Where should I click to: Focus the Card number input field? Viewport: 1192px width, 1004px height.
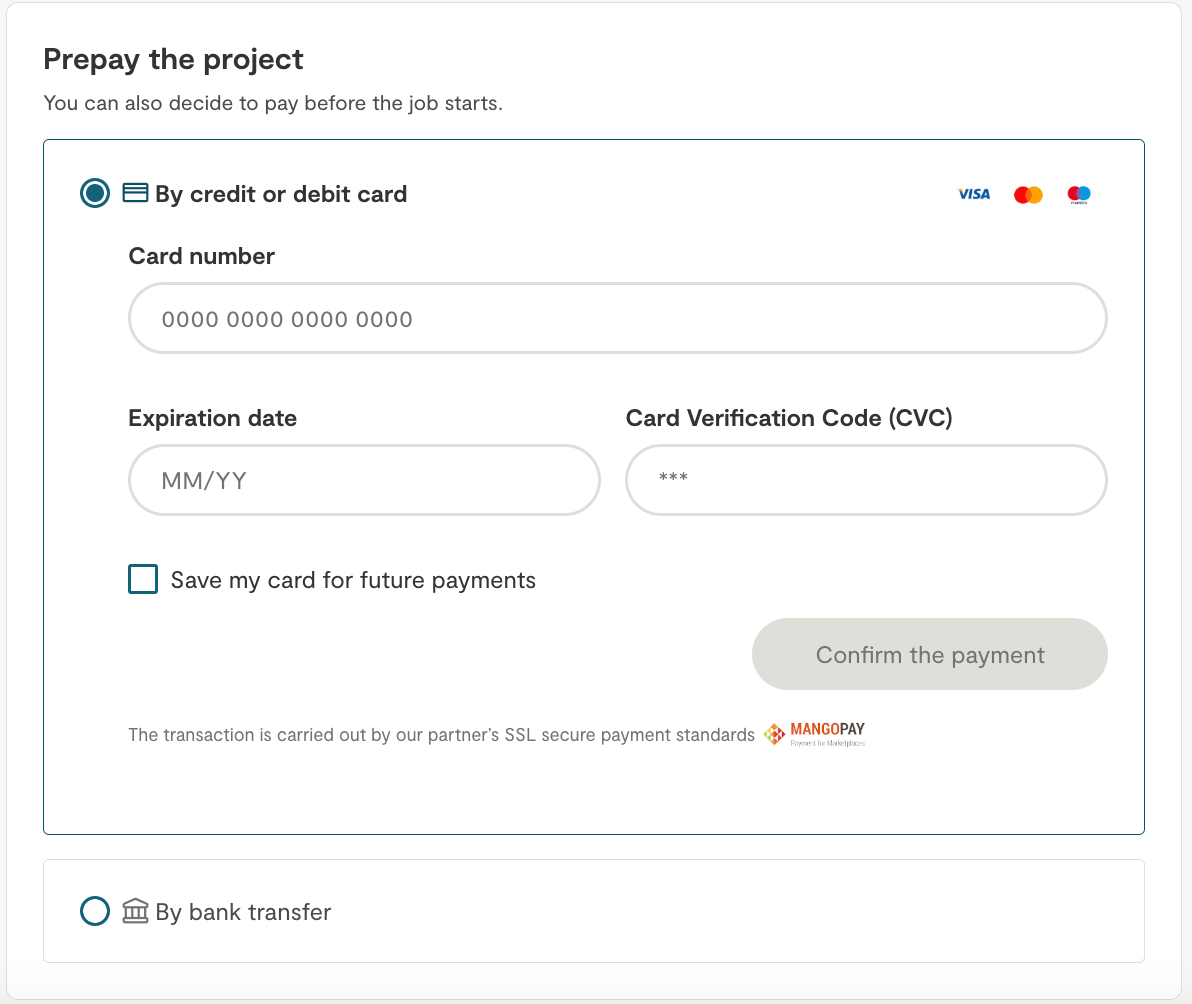coord(617,319)
